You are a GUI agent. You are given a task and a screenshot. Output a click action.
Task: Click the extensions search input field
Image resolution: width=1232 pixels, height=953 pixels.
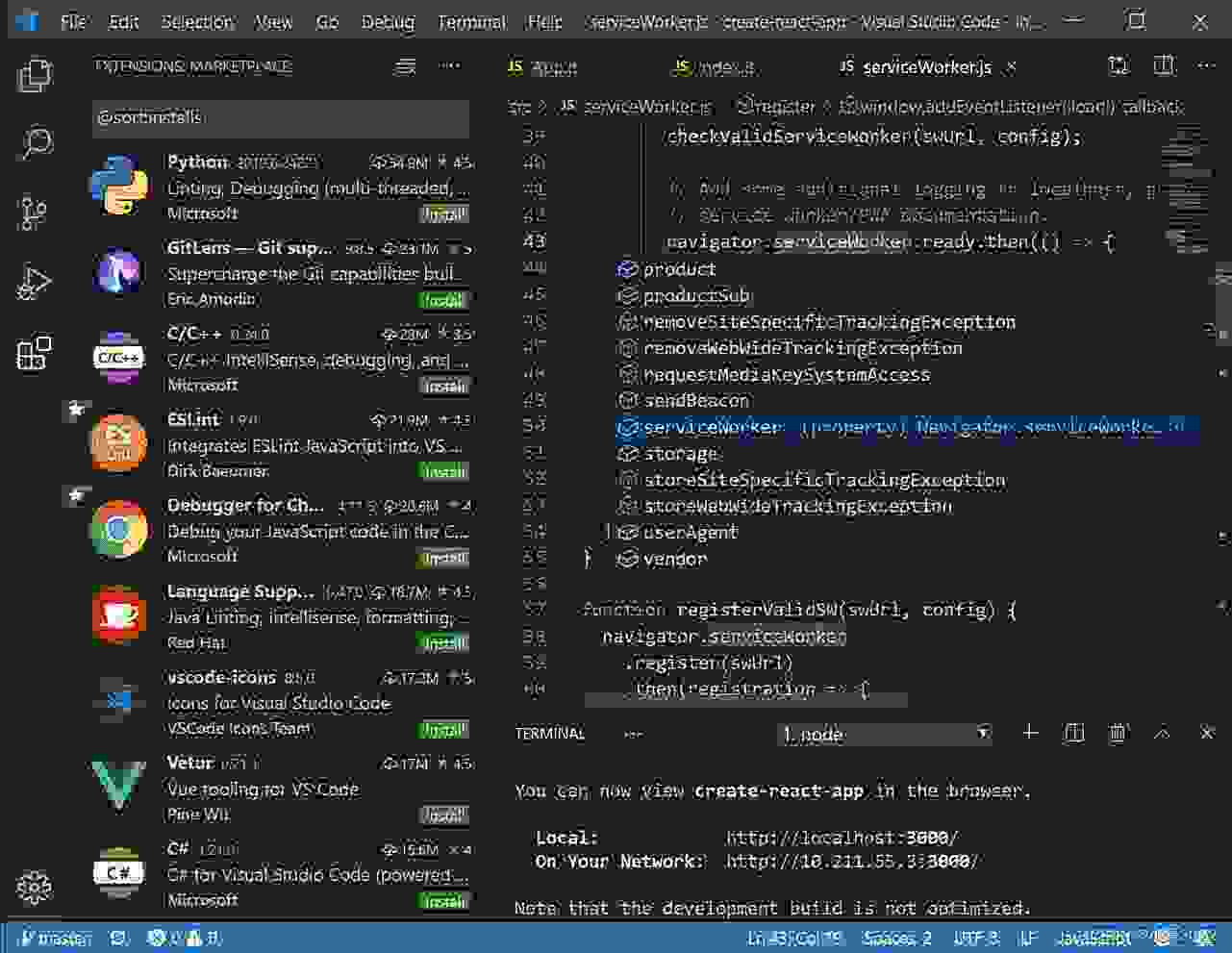[x=281, y=118]
